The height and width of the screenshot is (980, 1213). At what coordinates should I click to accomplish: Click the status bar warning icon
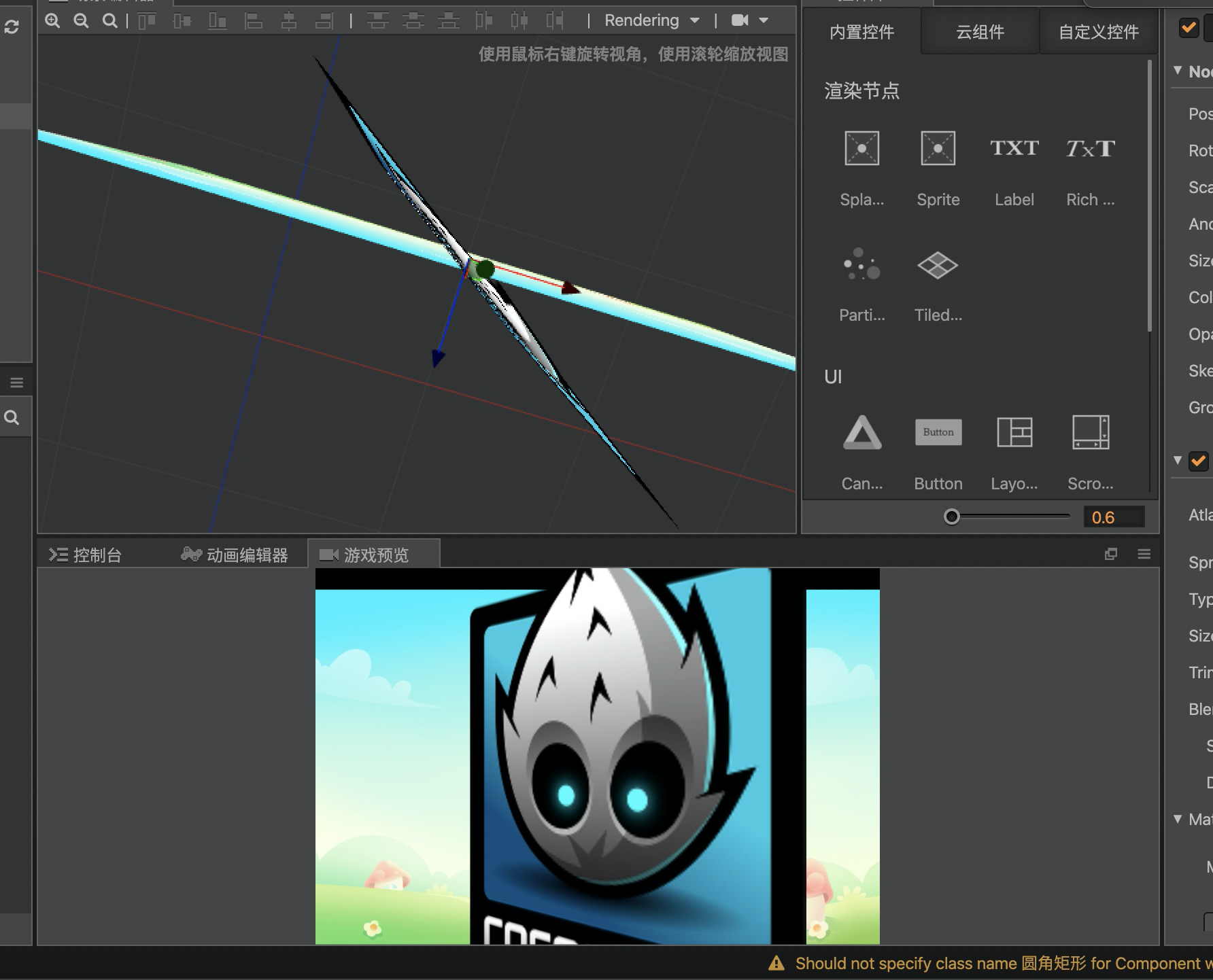pyautogui.click(x=776, y=963)
